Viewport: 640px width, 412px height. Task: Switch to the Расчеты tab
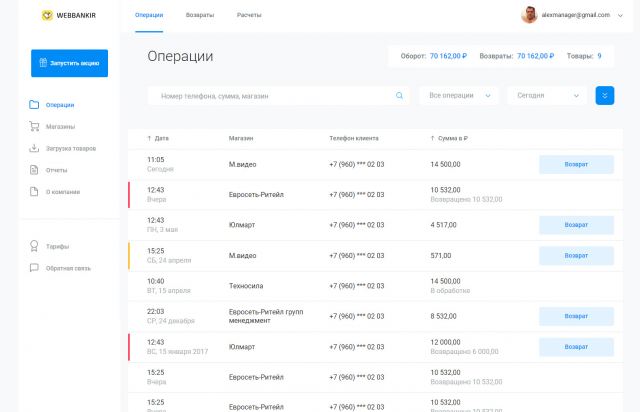[249, 15]
